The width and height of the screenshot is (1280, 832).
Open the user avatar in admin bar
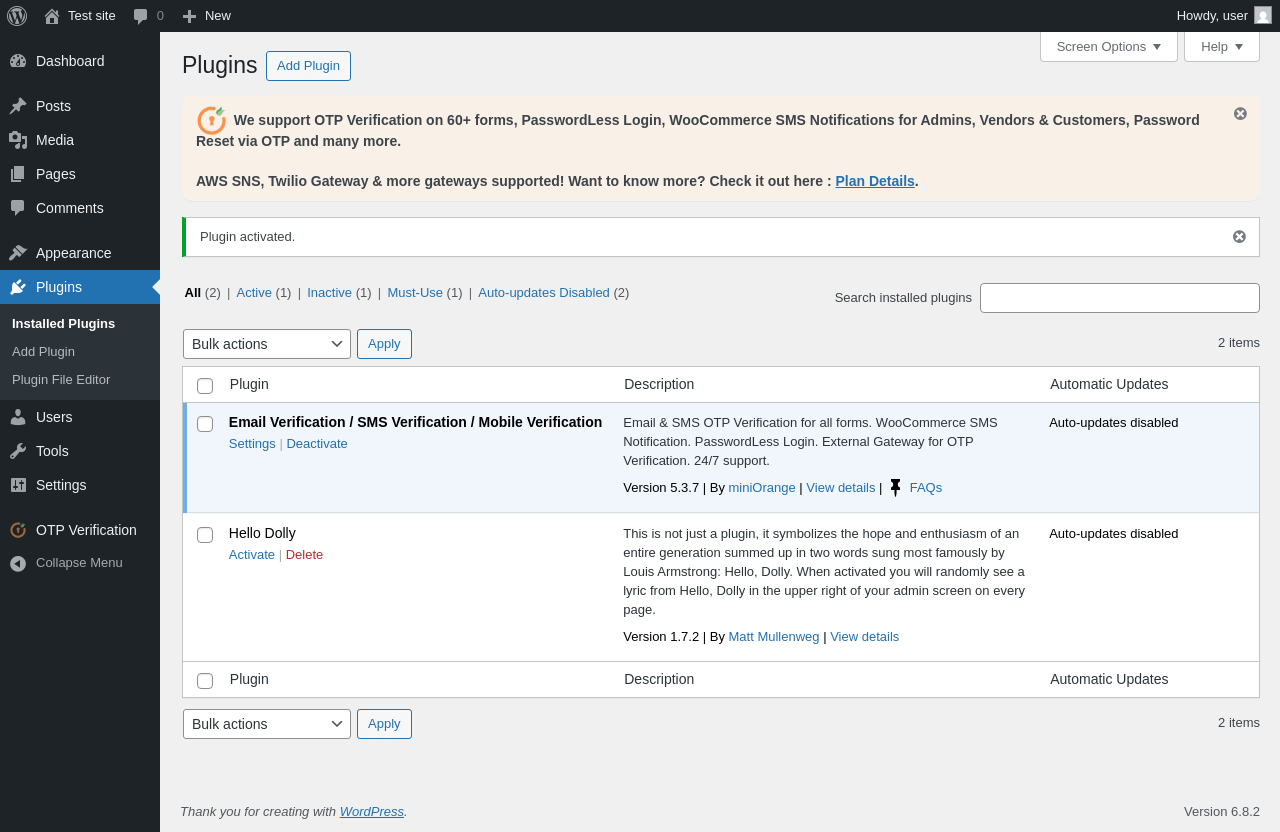point(1263,15)
